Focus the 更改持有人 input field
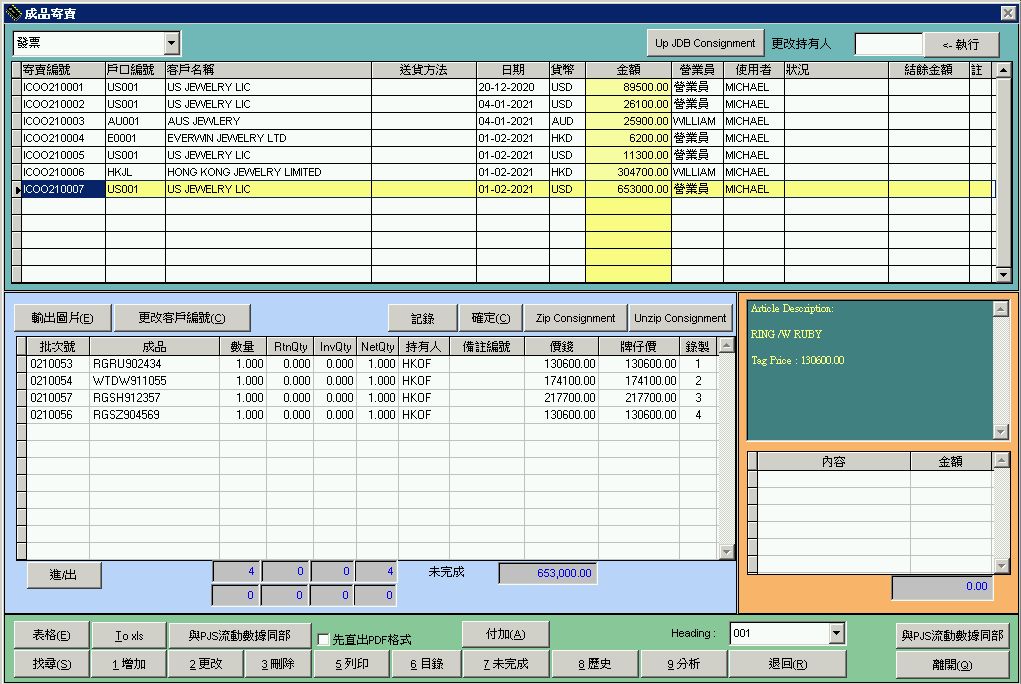Image resolution: width=1021 pixels, height=684 pixels. coord(888,44)
